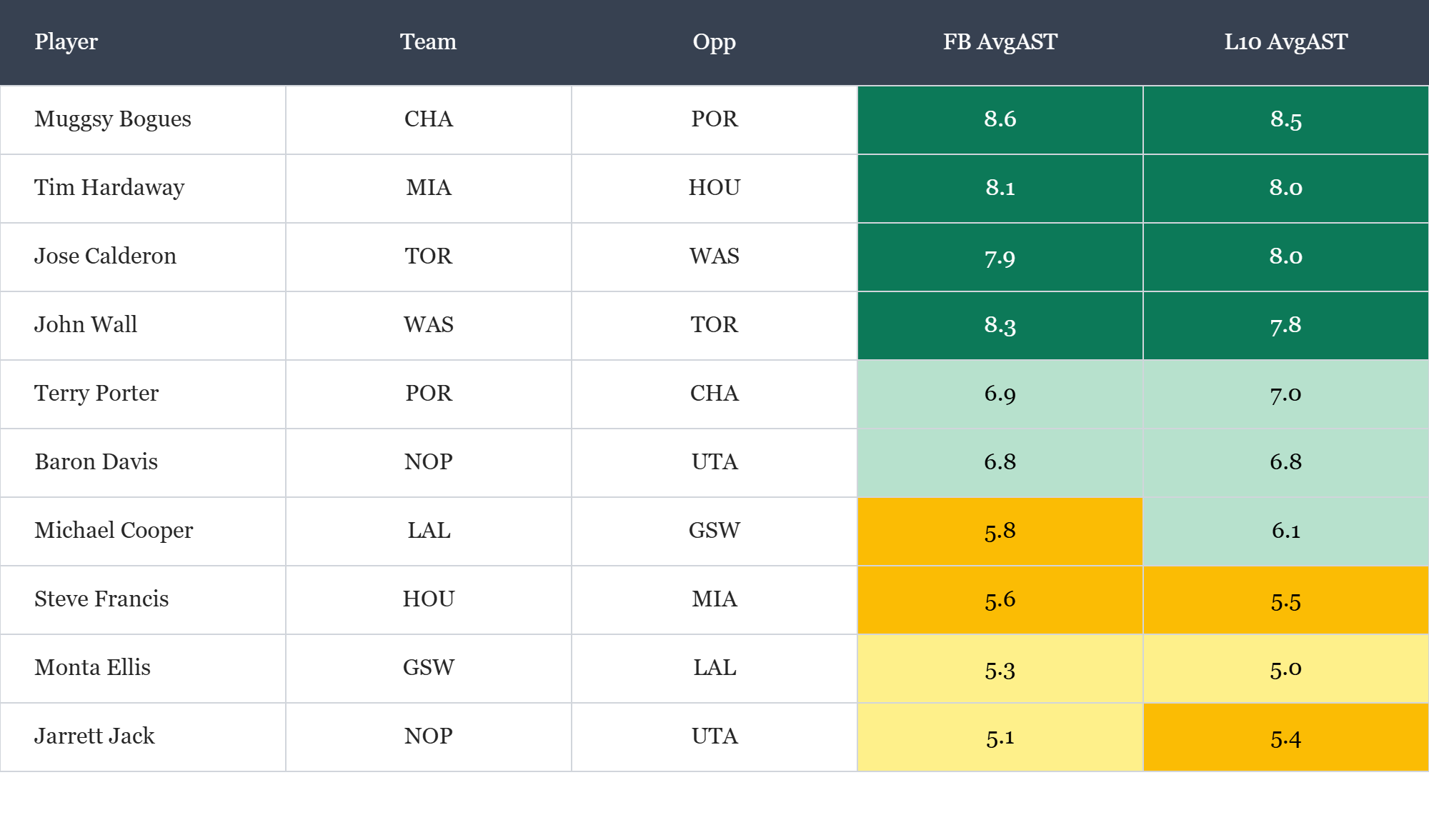This screenshot has width=1429, height=840.
Task: Select Jarrett Jack player name
Action: [x=94, y=736]
